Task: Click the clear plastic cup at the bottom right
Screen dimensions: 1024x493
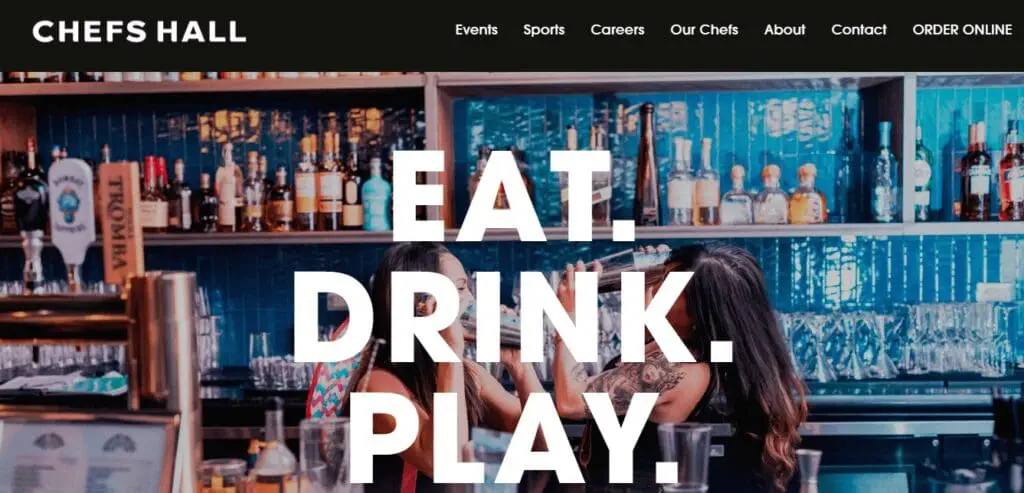Action: pos(684,453)
